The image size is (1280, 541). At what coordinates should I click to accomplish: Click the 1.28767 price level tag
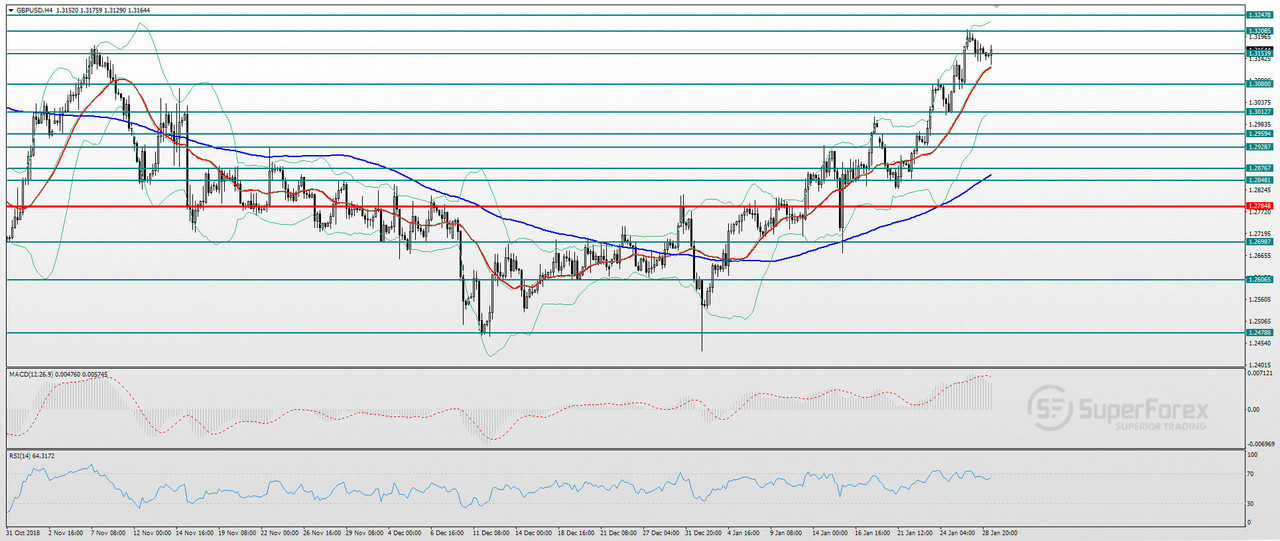click(x=1259, y=168)
